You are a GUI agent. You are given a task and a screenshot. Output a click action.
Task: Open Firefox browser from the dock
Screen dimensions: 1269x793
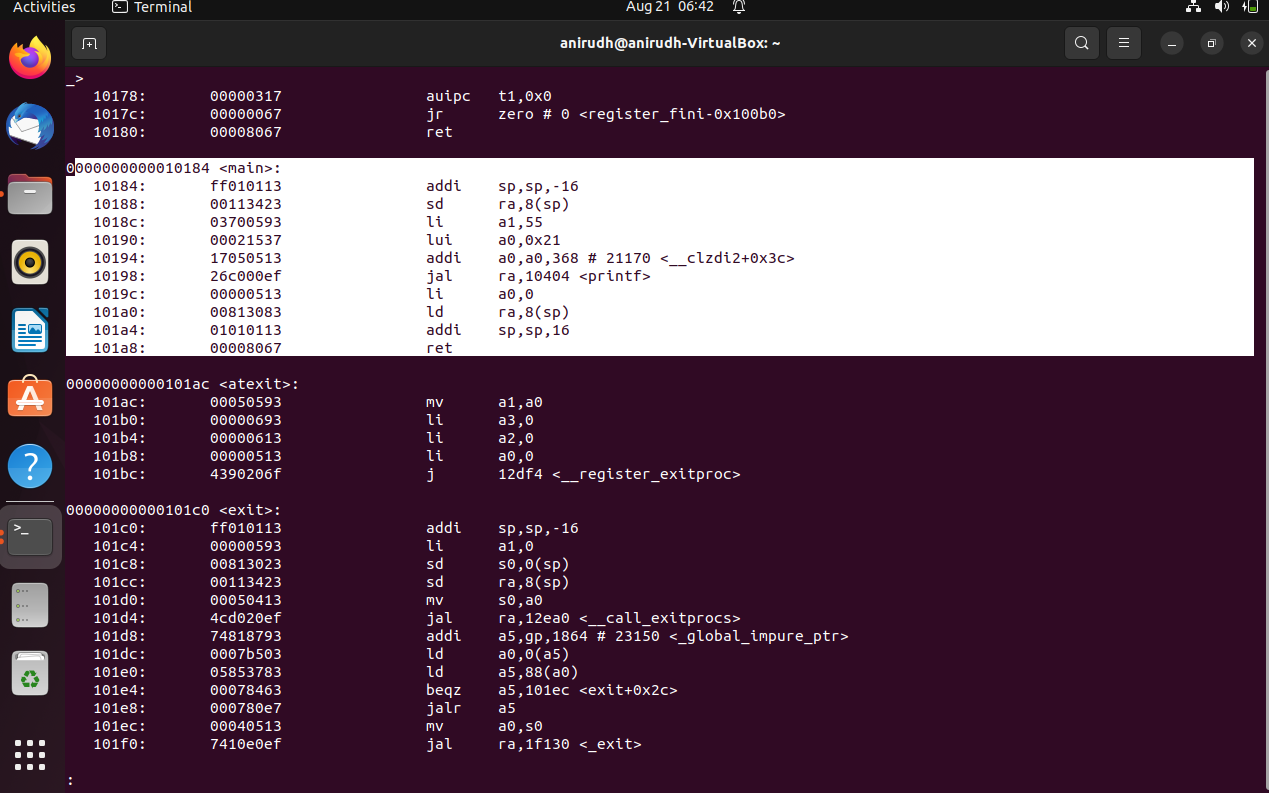pyautogui.click(x=30, y=58)
